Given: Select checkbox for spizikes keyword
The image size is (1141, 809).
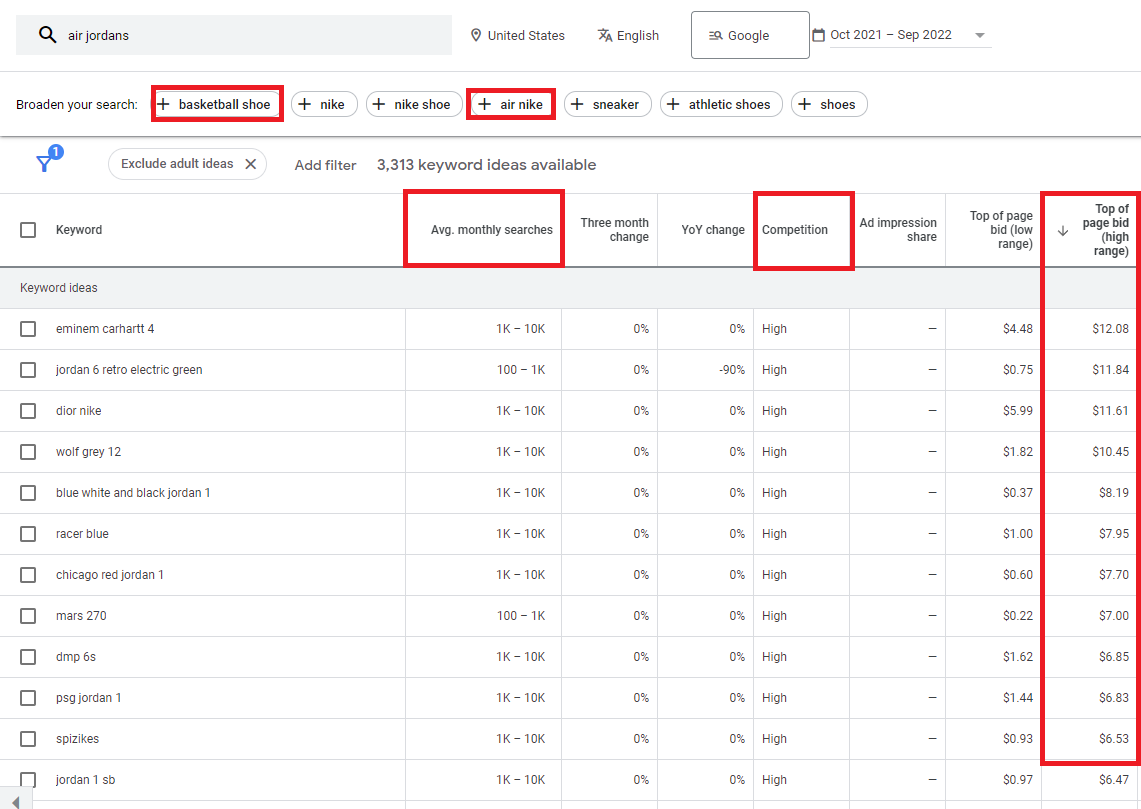Looking at the screenshot, I should (28, 739).
